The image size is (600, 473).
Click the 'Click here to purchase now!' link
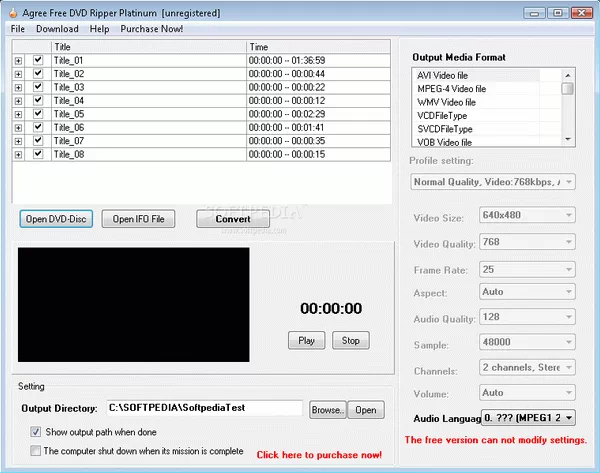click(319, 454)
